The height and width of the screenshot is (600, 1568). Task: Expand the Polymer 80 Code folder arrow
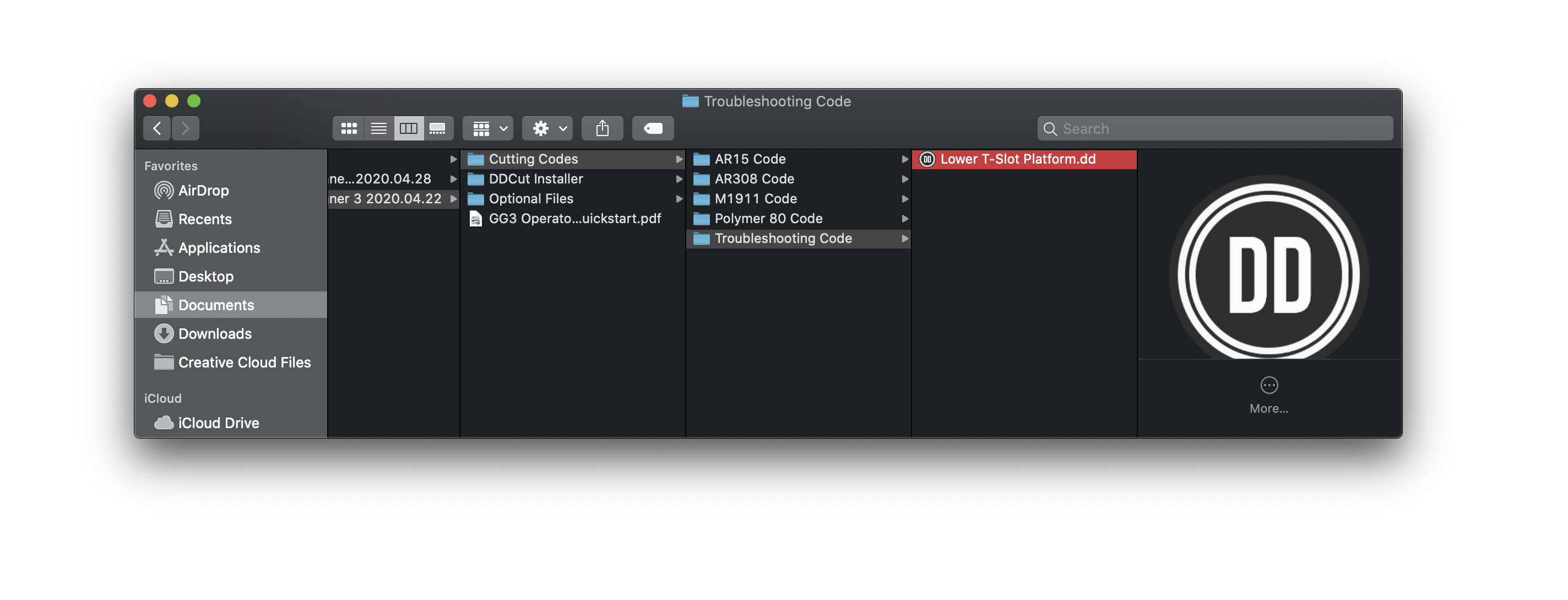point(905,219)
